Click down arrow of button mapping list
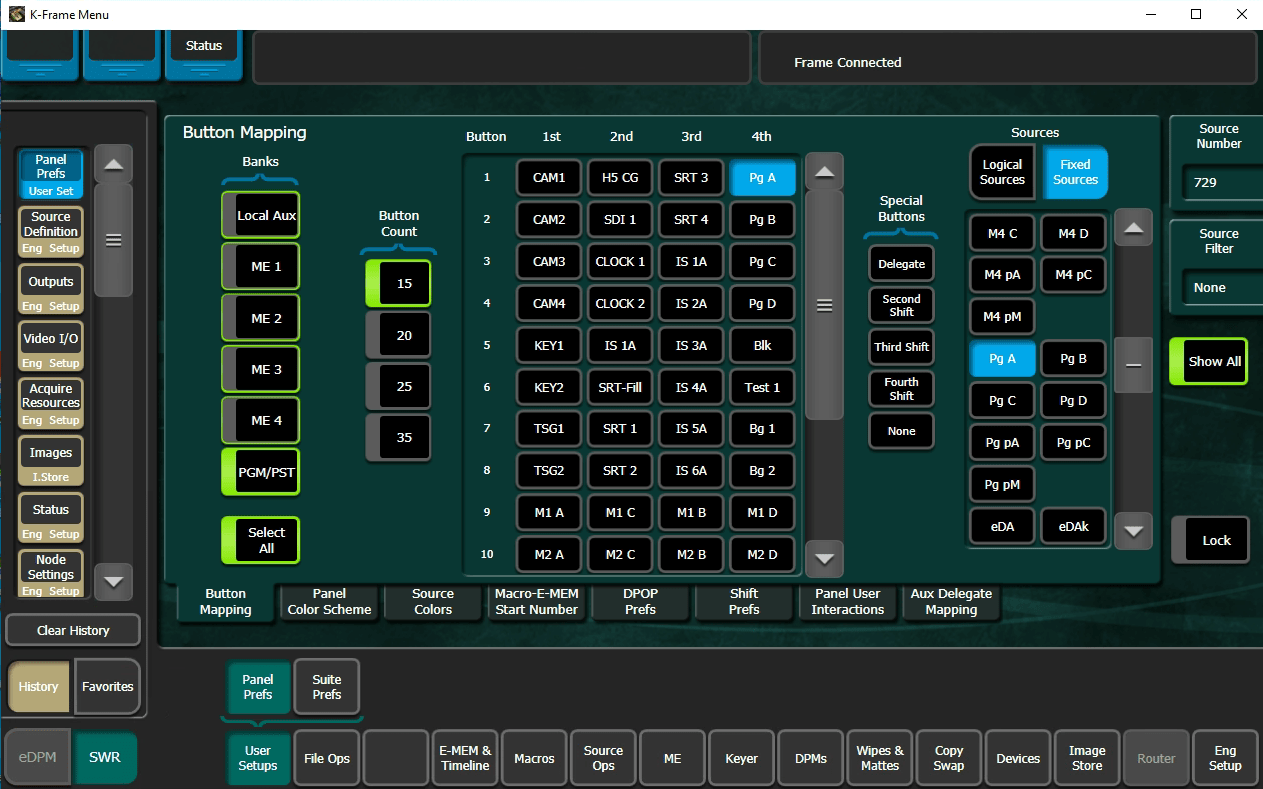 824,558
